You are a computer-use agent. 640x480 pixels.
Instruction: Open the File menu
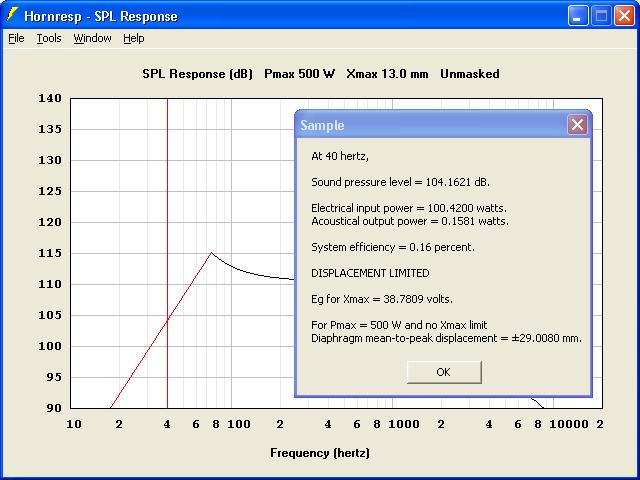(x=16, y=38)
